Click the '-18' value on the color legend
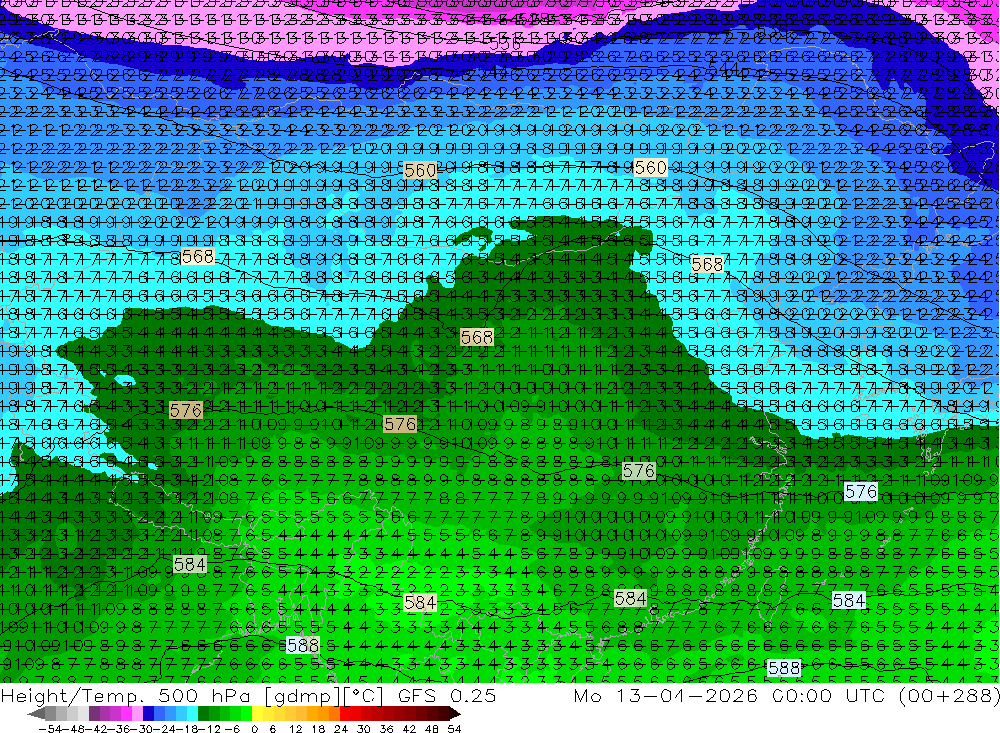The height and width of the screenshot is (733, 1000). click(188, 729)
